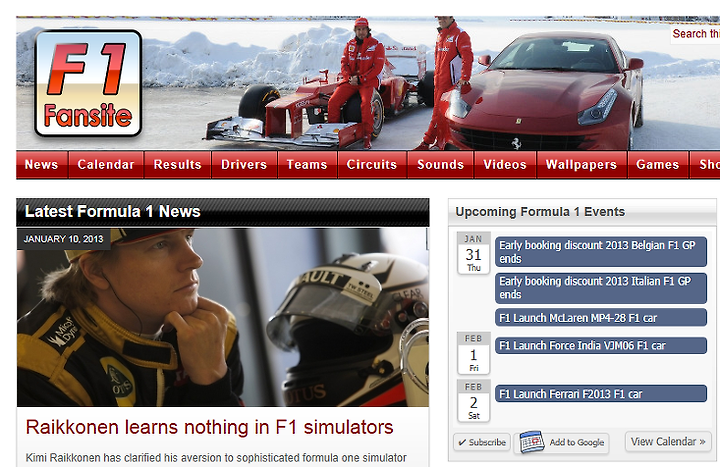Screen dimensions: 720x467
Task: Go to the Results section
Action: pos(178,164)
